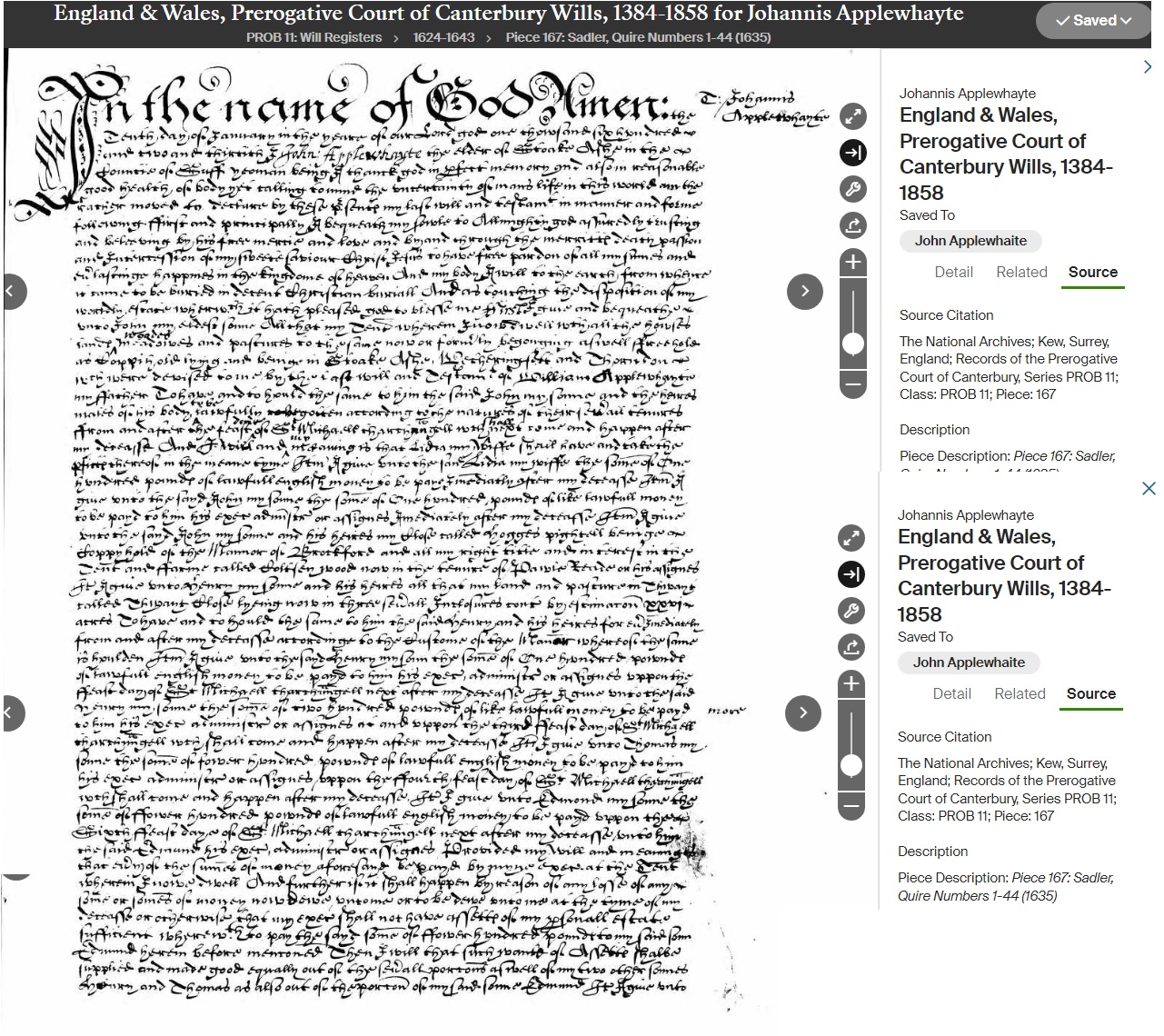Collapse the upper record panel using the chevron

(1148, 66)
